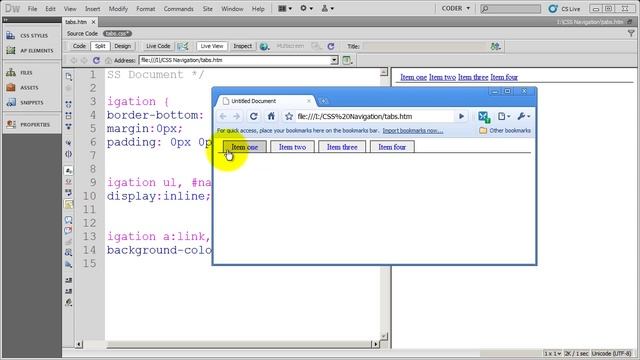Image resolution: width=640 pixels, height=360 pixels.
Task: Open a new tab in Chrome
Action: [324, 101]
